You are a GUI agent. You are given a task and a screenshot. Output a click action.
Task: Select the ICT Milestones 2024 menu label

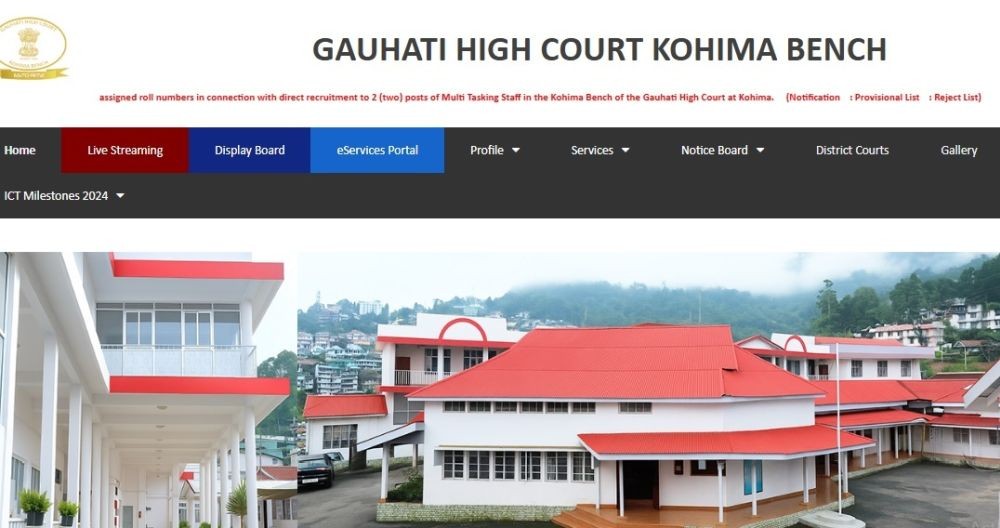click(56, 196)
